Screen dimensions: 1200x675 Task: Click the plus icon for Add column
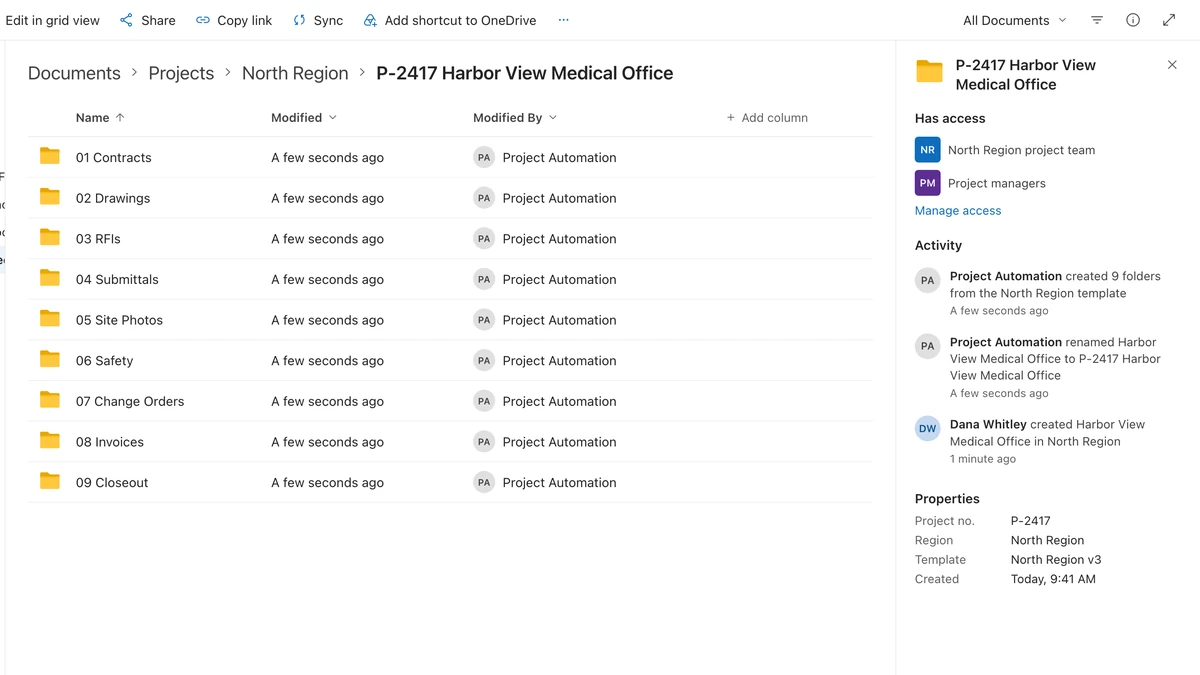(731, 118)
